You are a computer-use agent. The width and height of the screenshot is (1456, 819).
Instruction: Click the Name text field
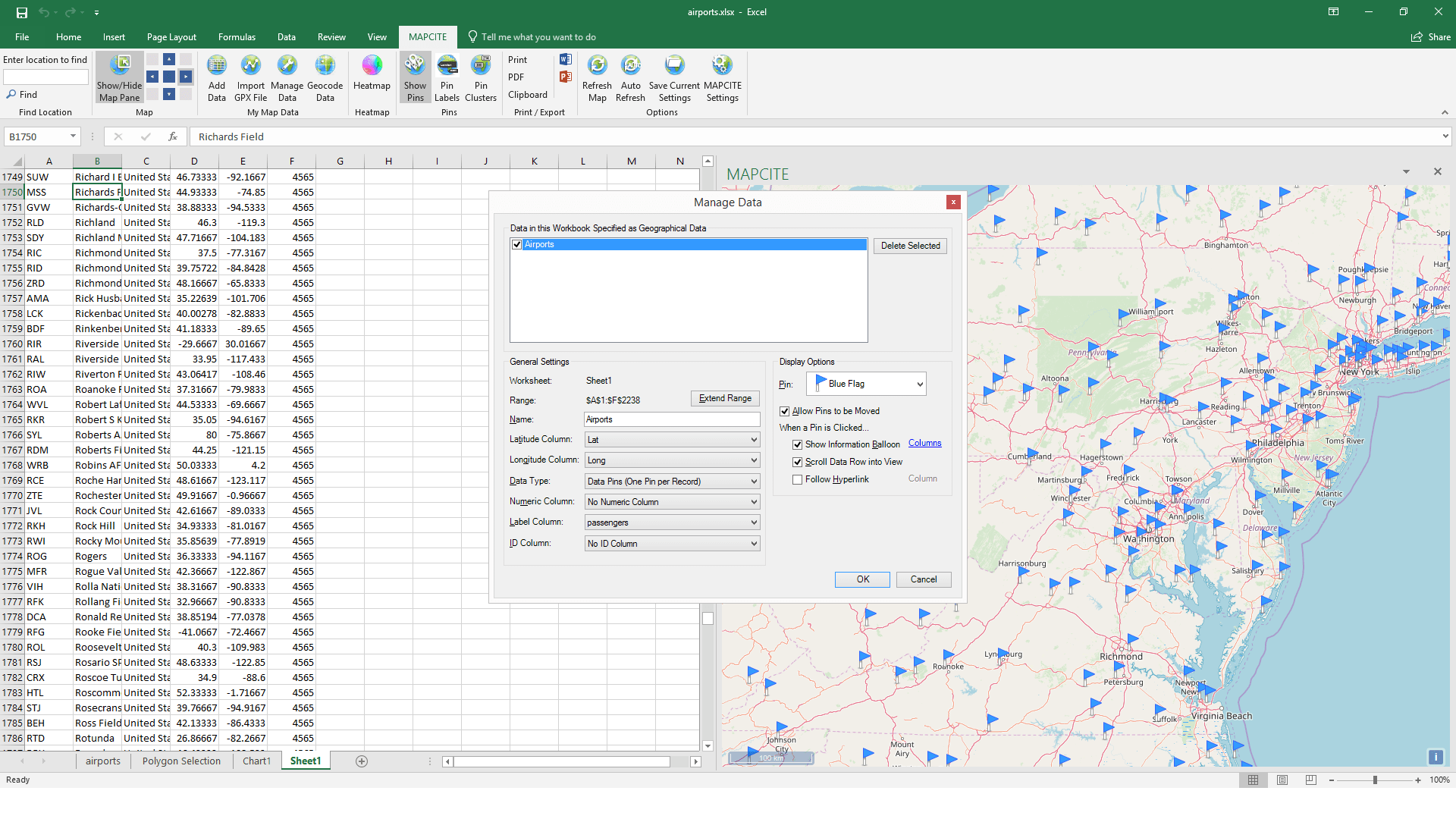(672, 419)
